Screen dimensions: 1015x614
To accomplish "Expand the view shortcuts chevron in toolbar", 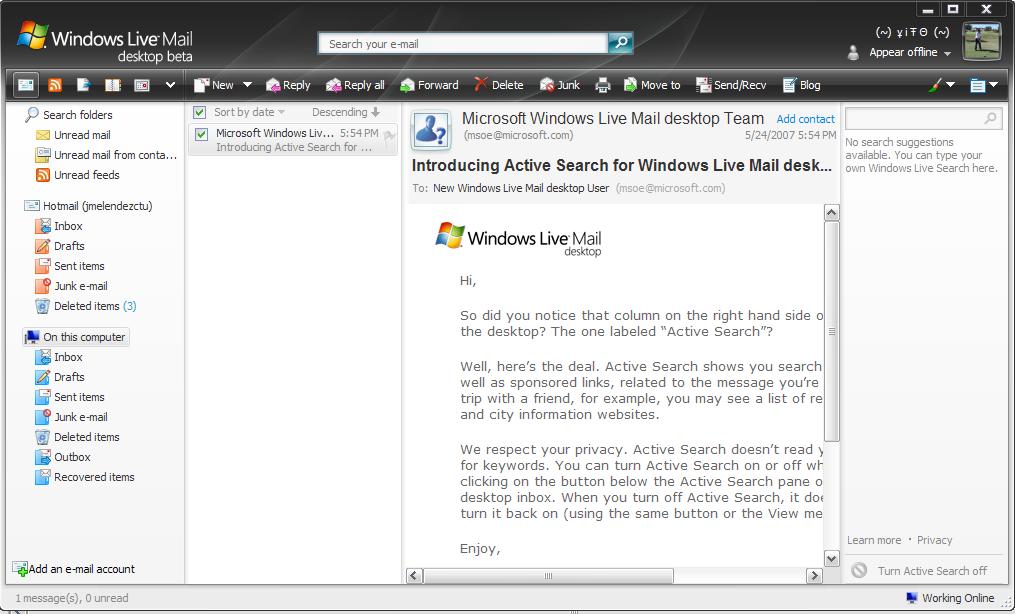I will (x=170, y=85).
